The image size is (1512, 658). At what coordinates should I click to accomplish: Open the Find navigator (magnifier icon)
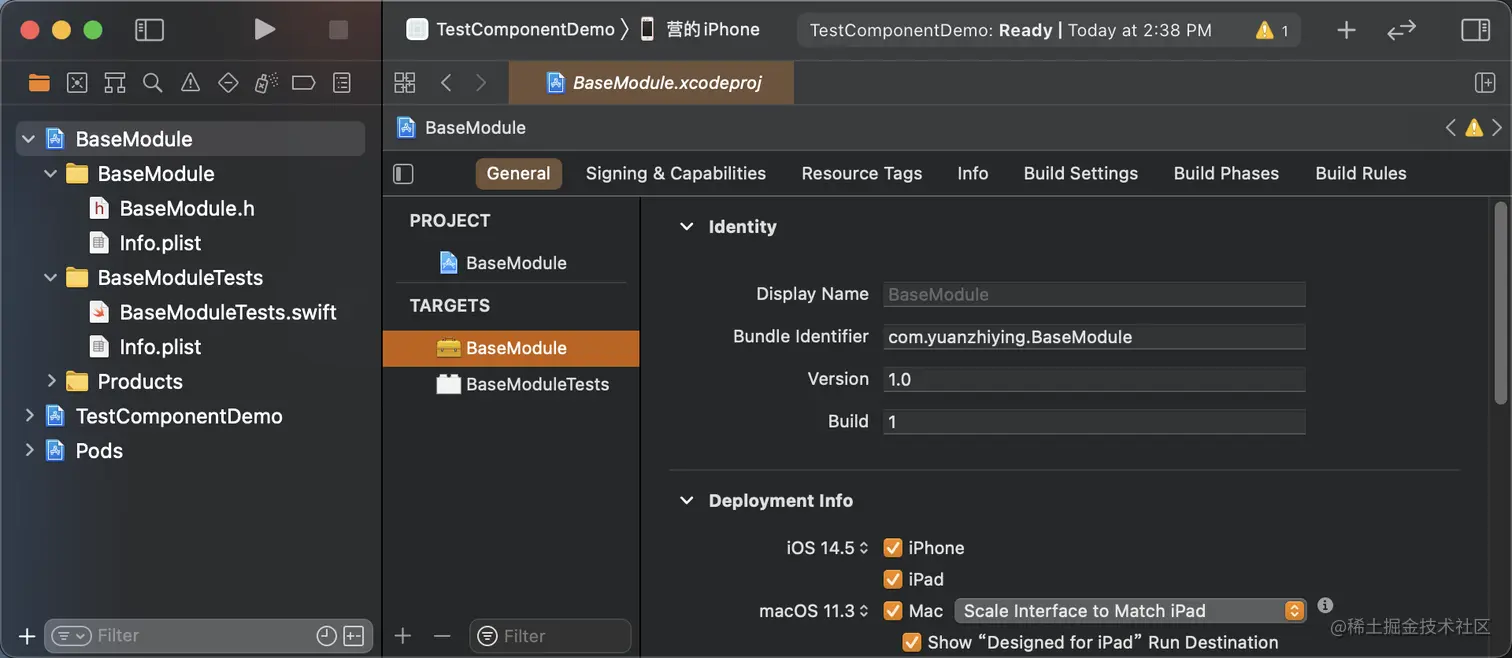(x=152, y=83)
